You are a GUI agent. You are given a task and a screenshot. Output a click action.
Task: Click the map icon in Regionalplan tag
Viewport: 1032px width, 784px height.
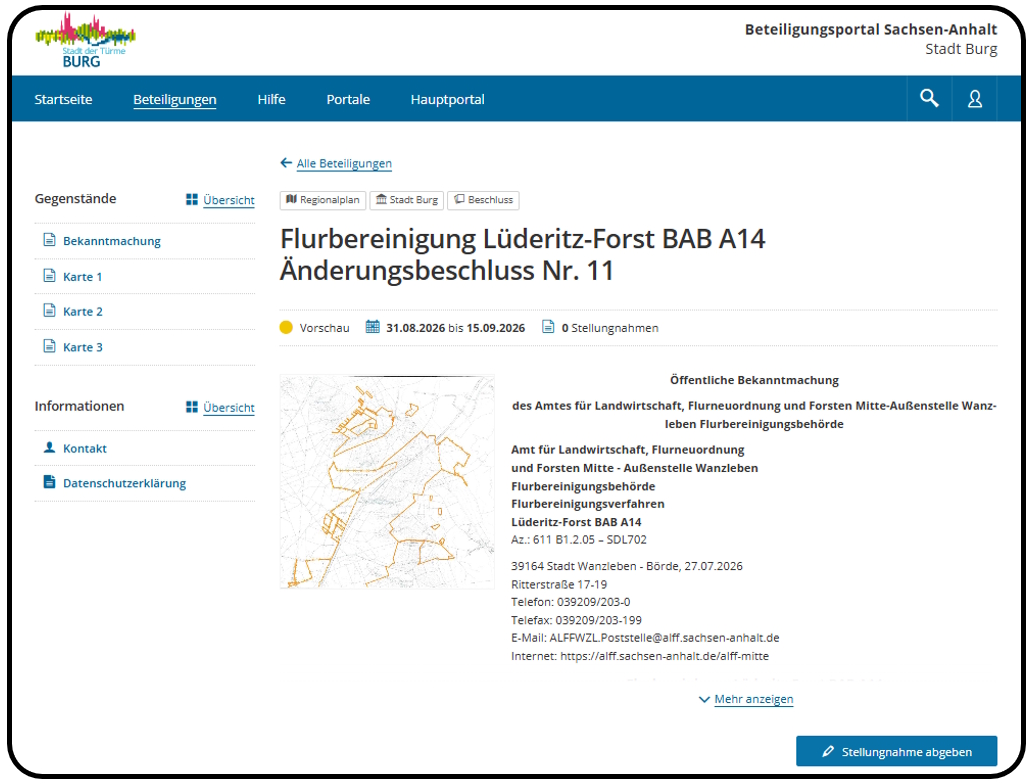pyautogui.click(x=292, y=199)
